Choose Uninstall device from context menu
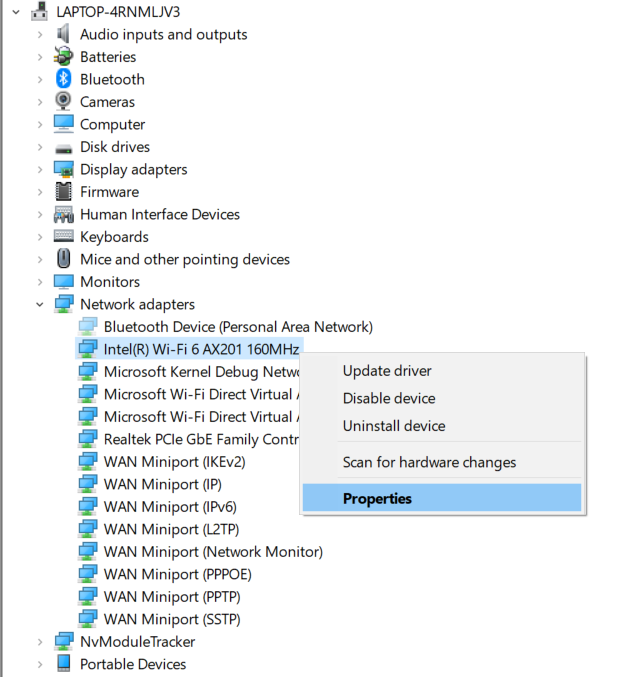This screenshot has height=677, width=637. point(442,426)
